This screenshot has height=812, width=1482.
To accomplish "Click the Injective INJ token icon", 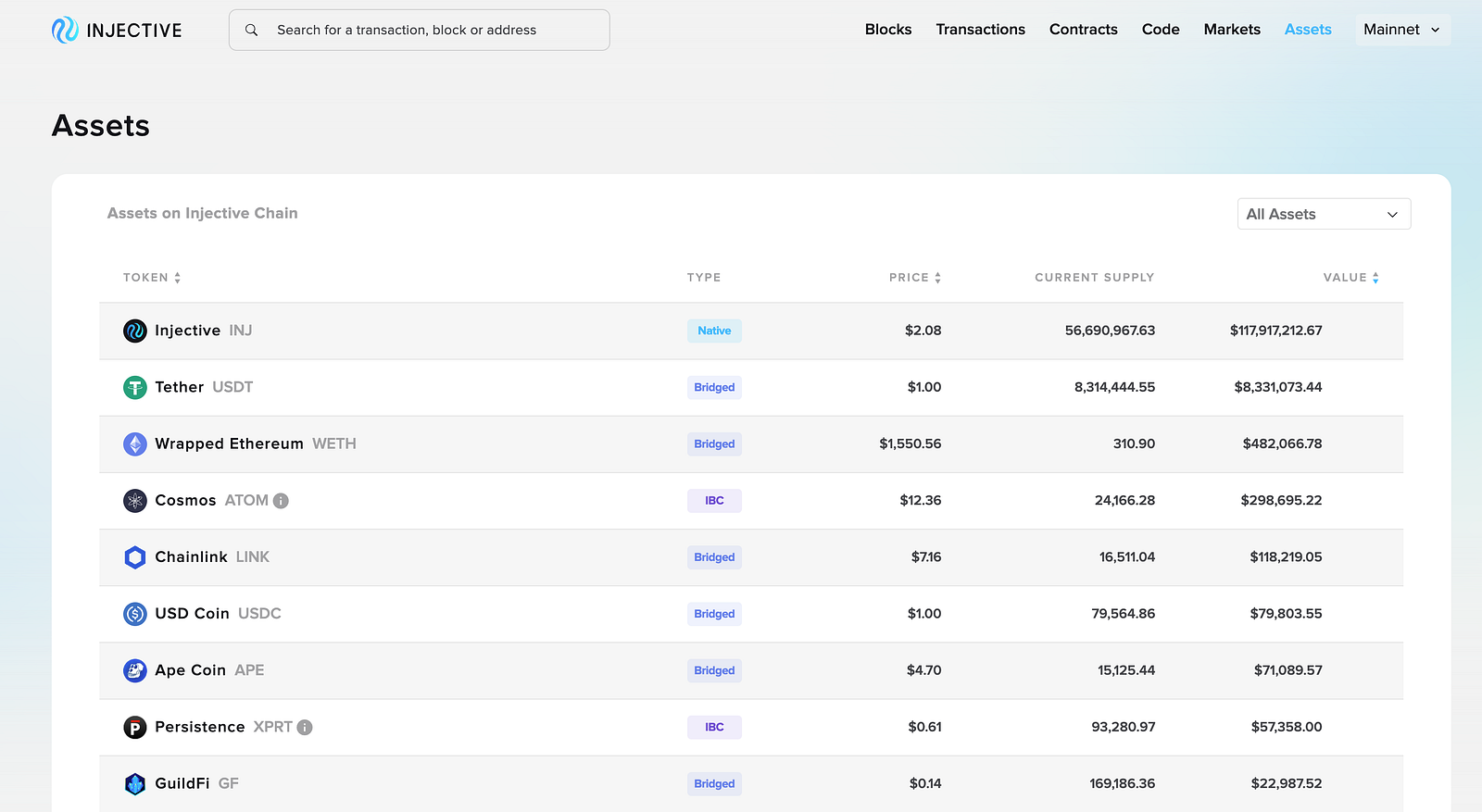I will [135, 331].
